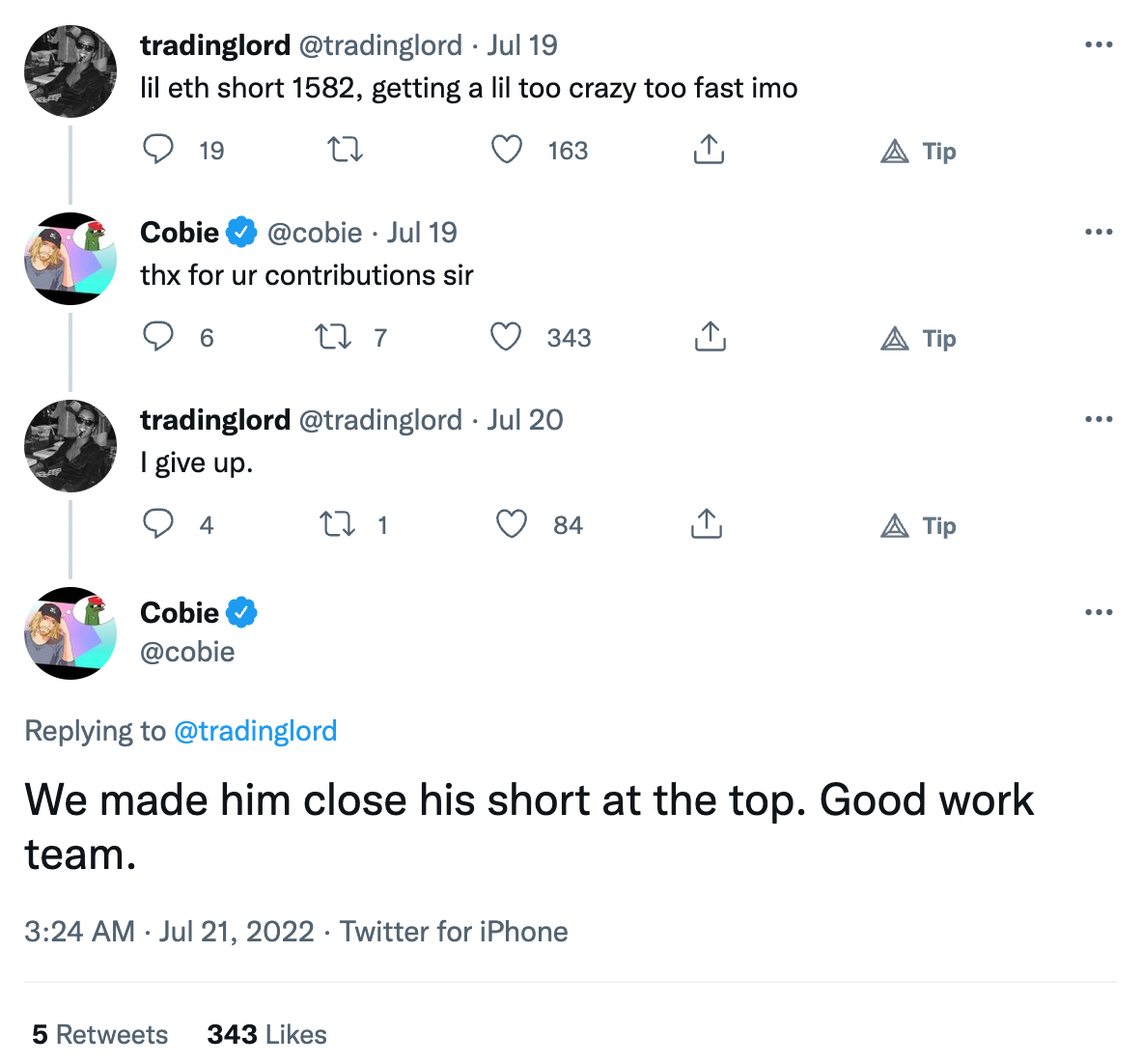Image resolution: width=1143 pixels, height=1064 pixels.
Task: View the 343 Likes list
Action: pyautogui.click(x=266, y=1034)
